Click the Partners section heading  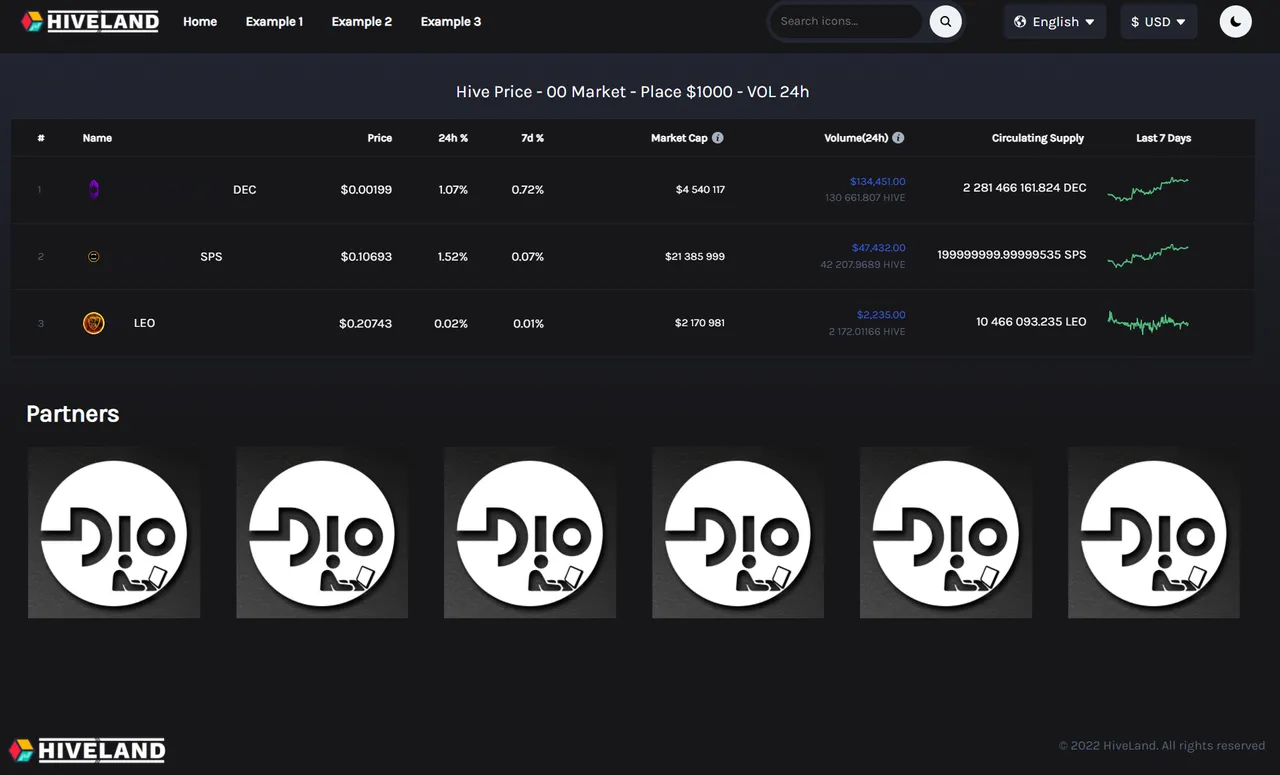coord(73,414)
